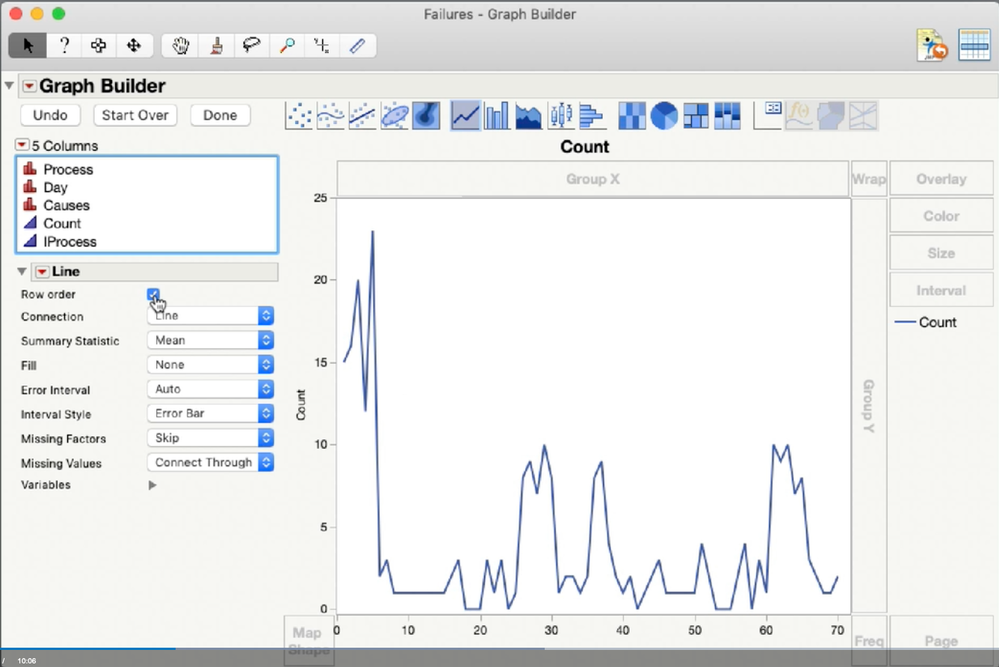
Task: Open the 5 Columns red triangle menu
Action: pyautogui.click(x=22, y=145)
